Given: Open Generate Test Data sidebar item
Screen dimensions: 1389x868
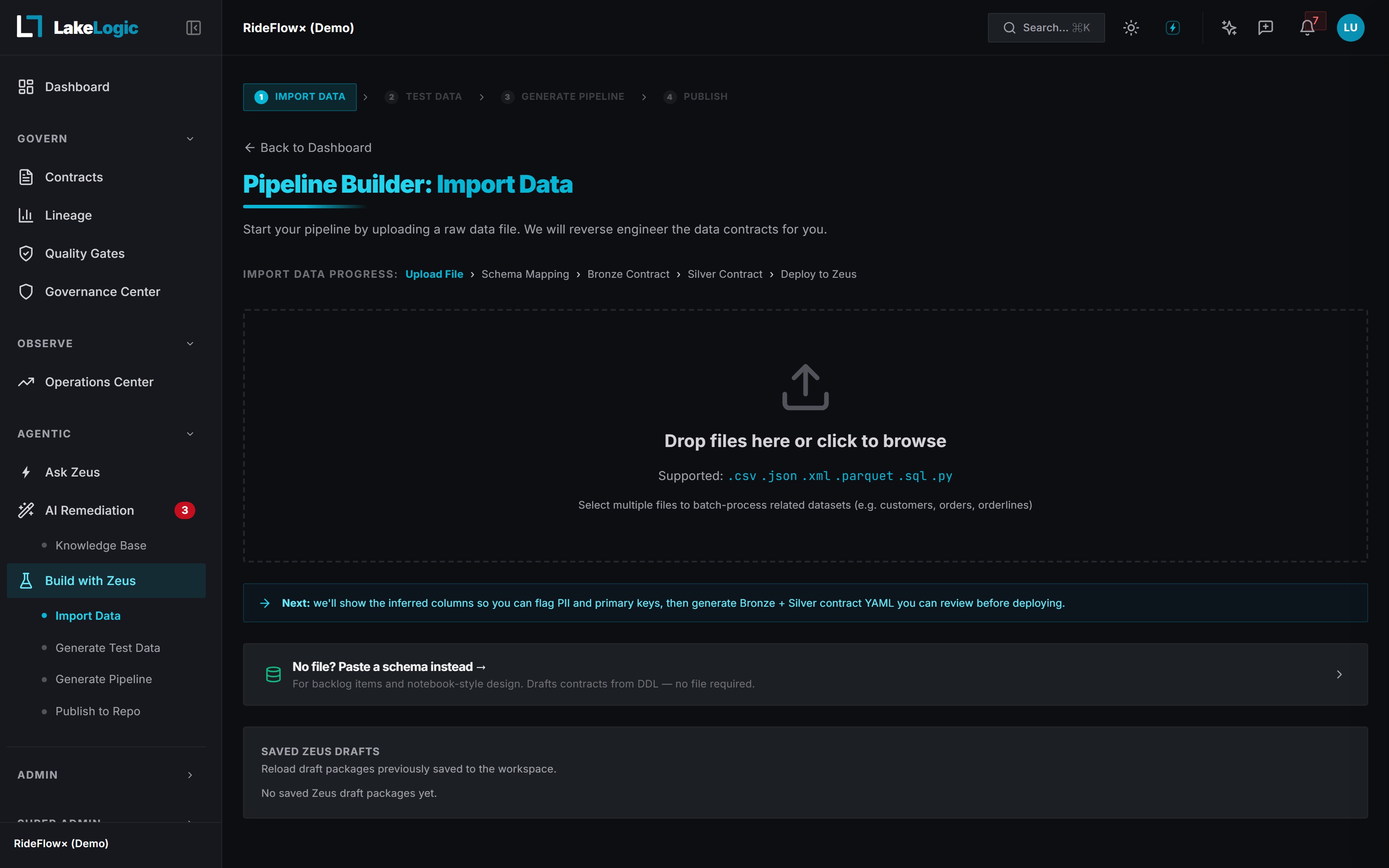Looking at the screenshot, I should (107, 648).
